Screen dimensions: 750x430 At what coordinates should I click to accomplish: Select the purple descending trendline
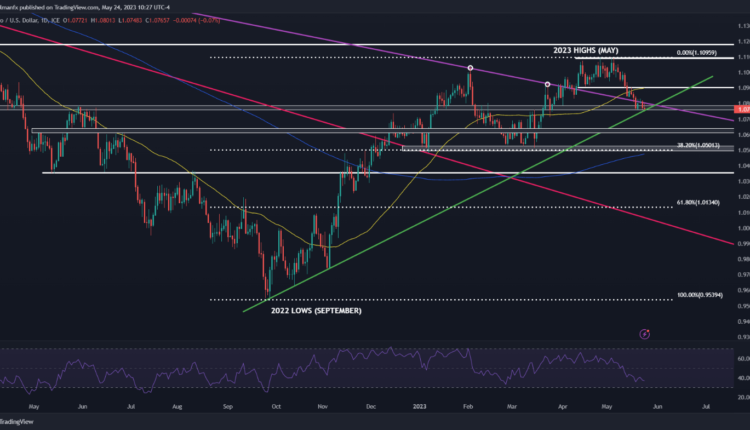click(x=400, y=54)
